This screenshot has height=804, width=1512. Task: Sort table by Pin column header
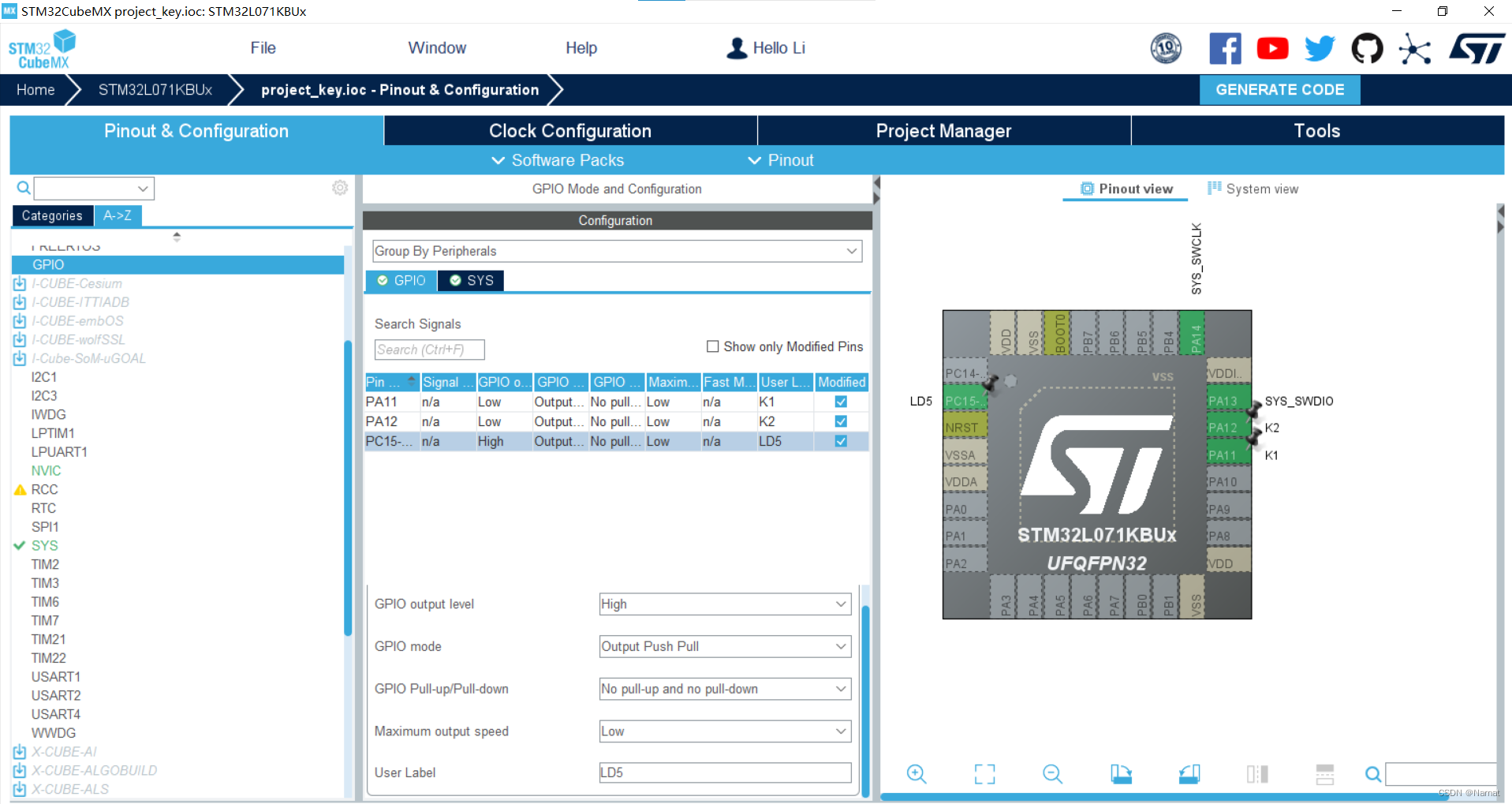click(392, 382)
